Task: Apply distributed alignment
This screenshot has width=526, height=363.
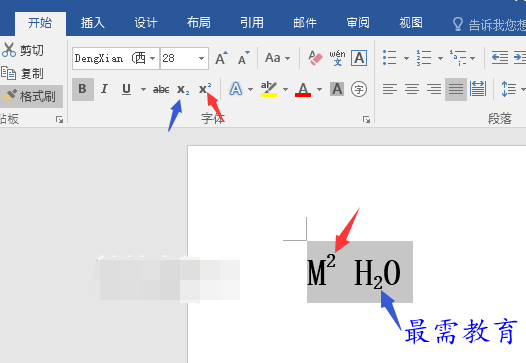Action: [478, 89]
